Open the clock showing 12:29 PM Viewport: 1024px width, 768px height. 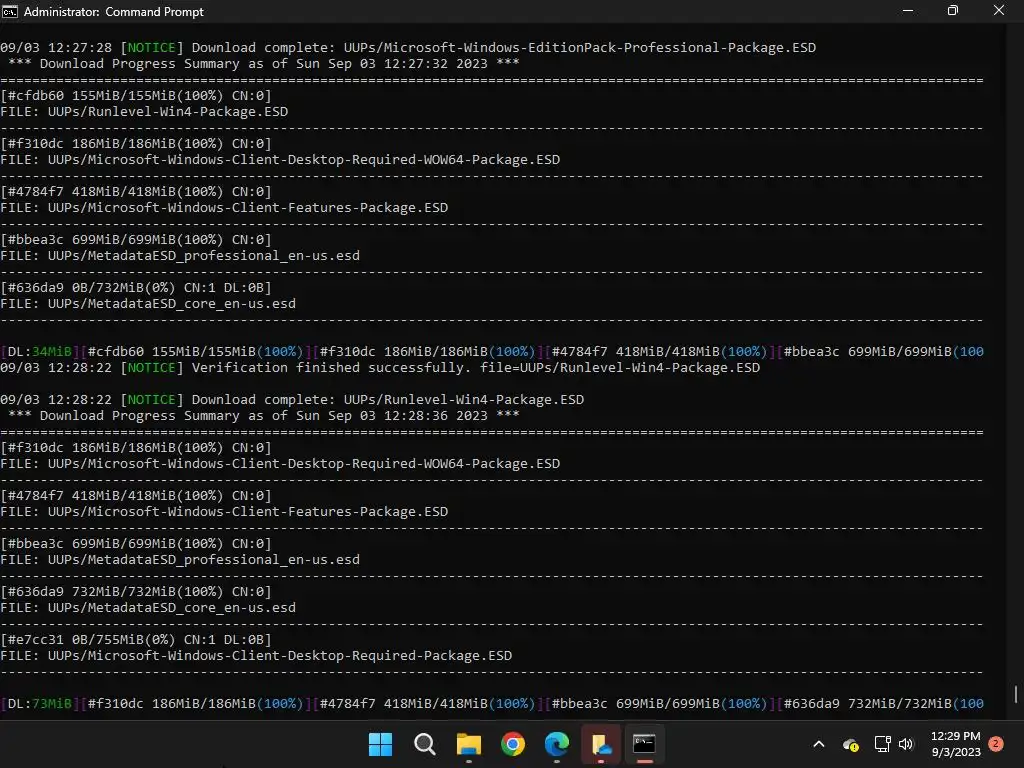(955, 744)
